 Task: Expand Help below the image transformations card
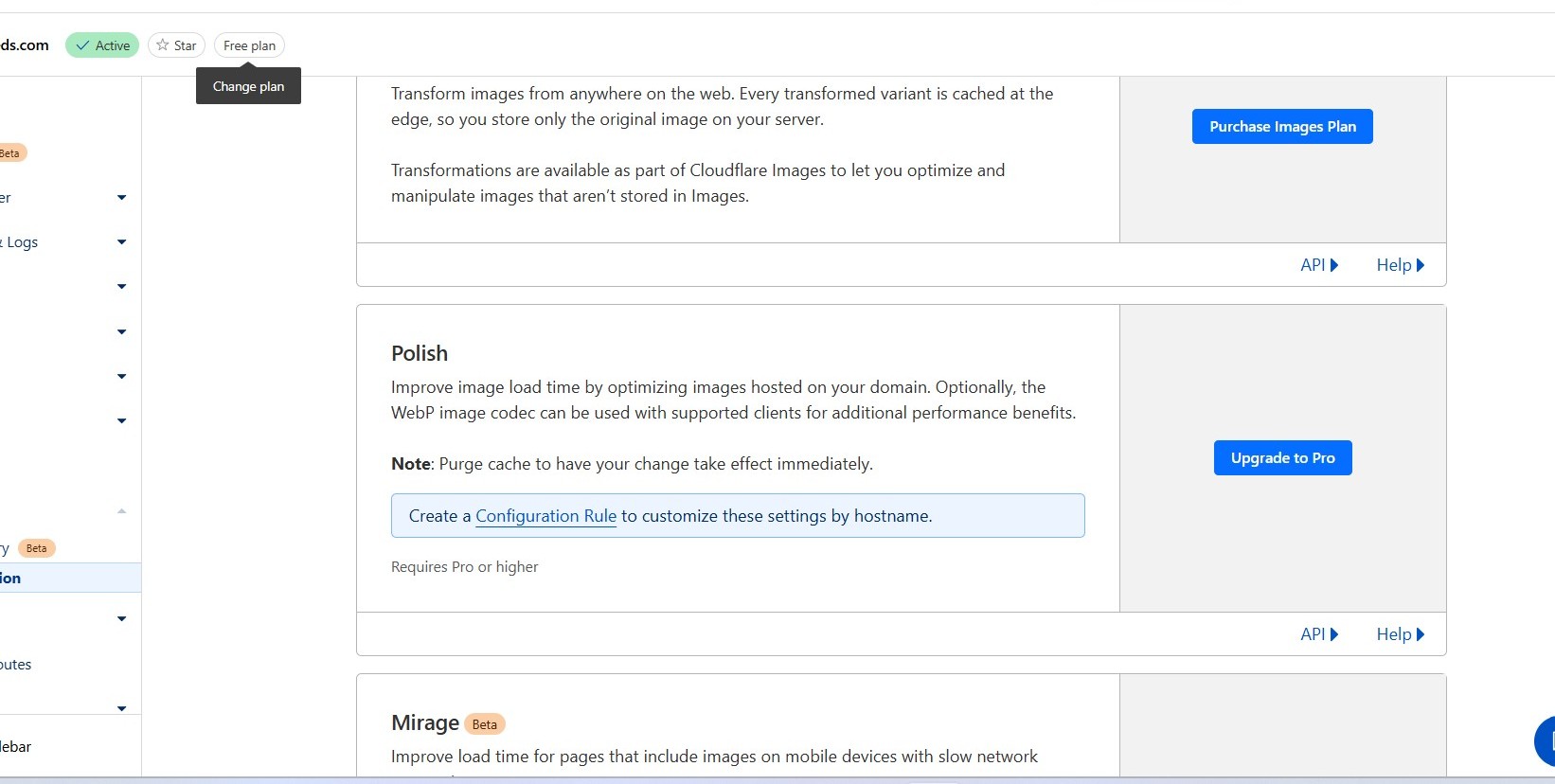coord(1400,265)
